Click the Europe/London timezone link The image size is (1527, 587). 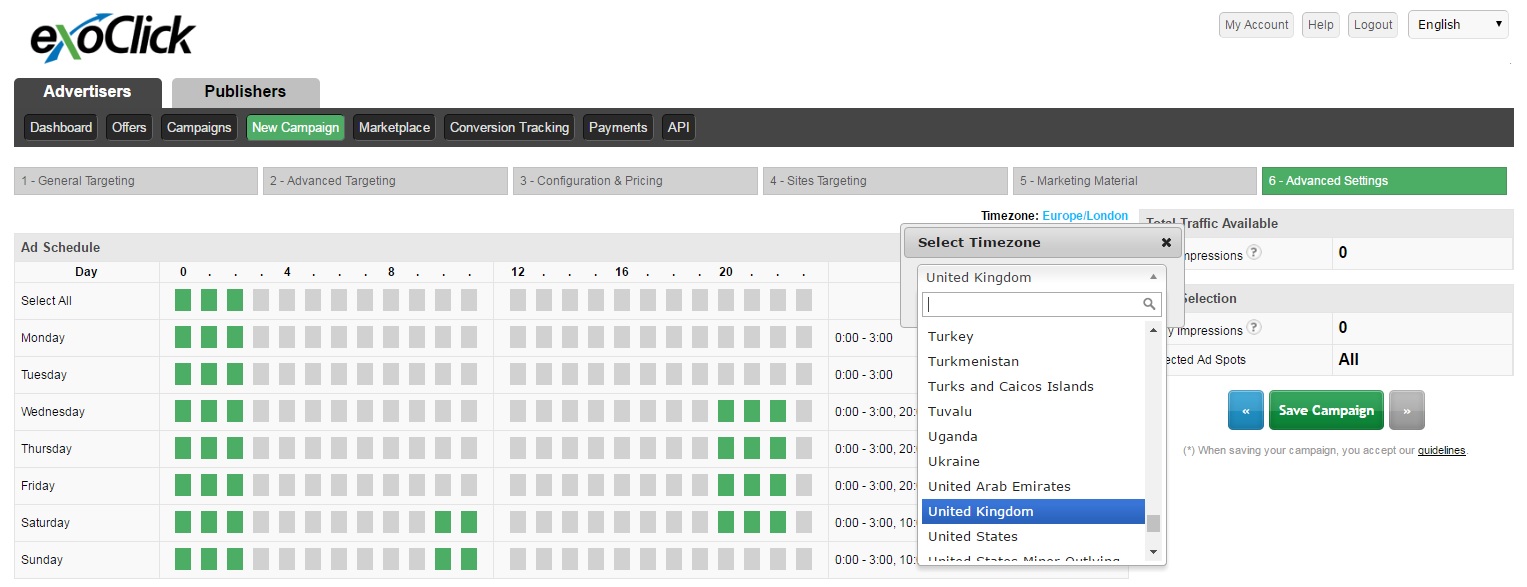coord(1085,216)
